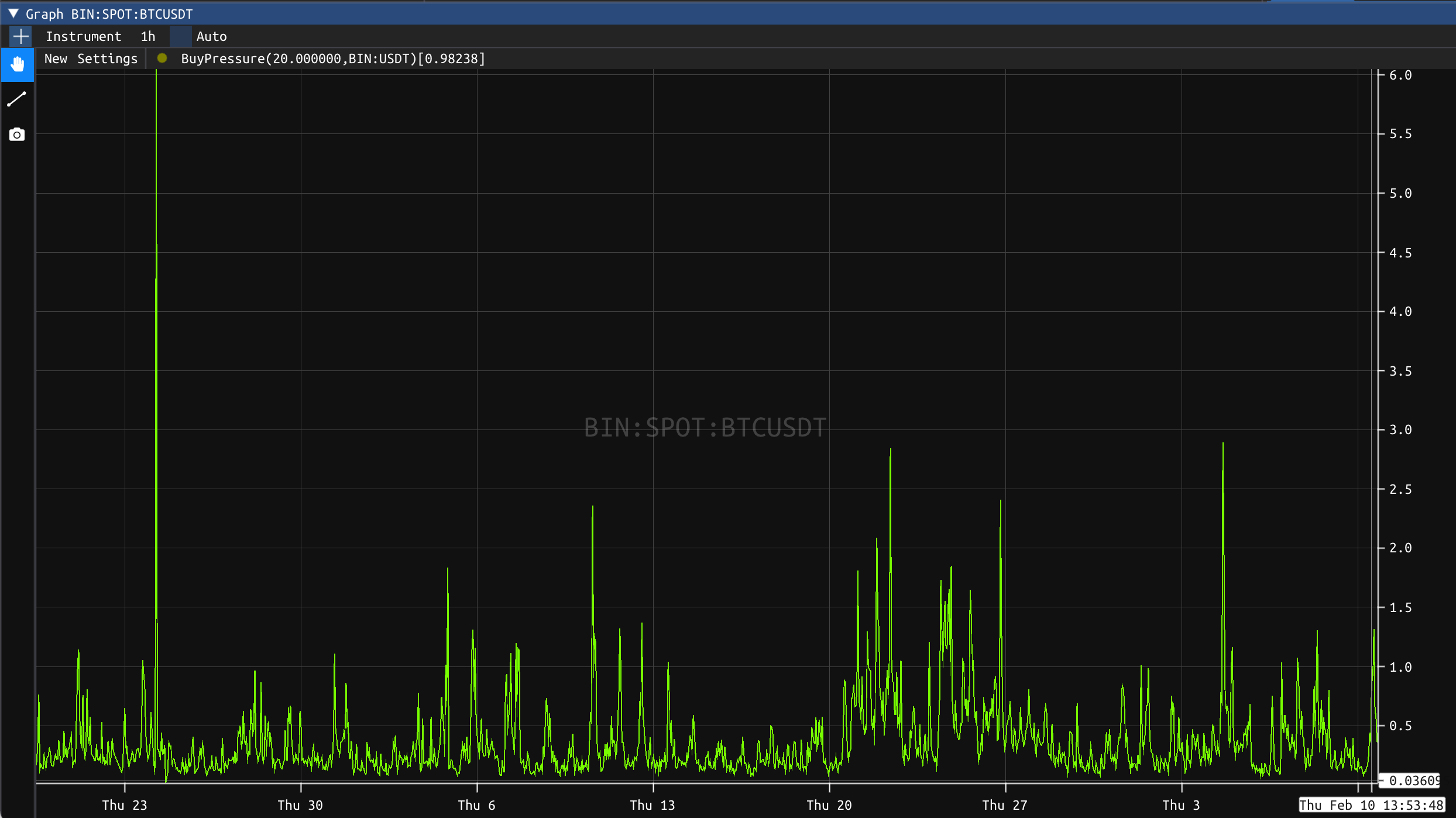Click the plus add-graph icon

(20, 36)
